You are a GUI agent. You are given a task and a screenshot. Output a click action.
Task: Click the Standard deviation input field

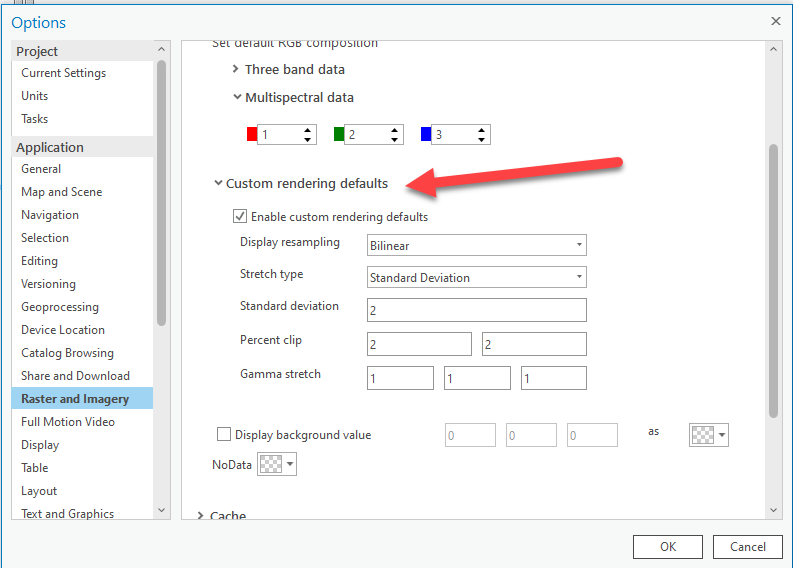476,310
